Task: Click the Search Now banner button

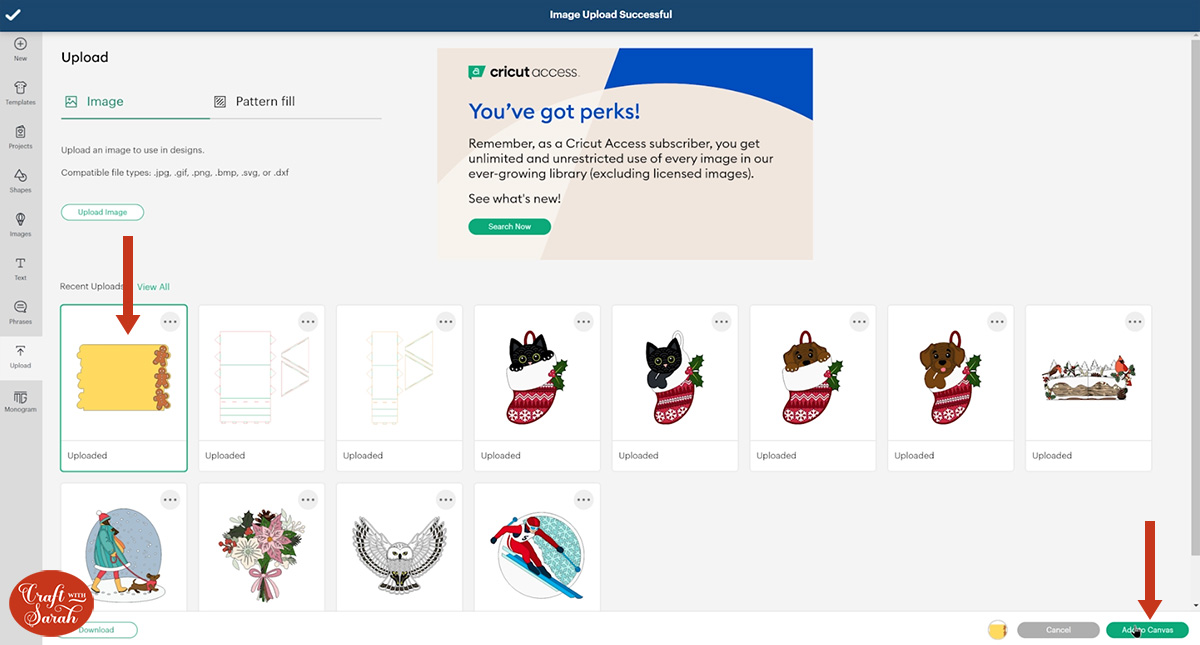Action: 509,227
